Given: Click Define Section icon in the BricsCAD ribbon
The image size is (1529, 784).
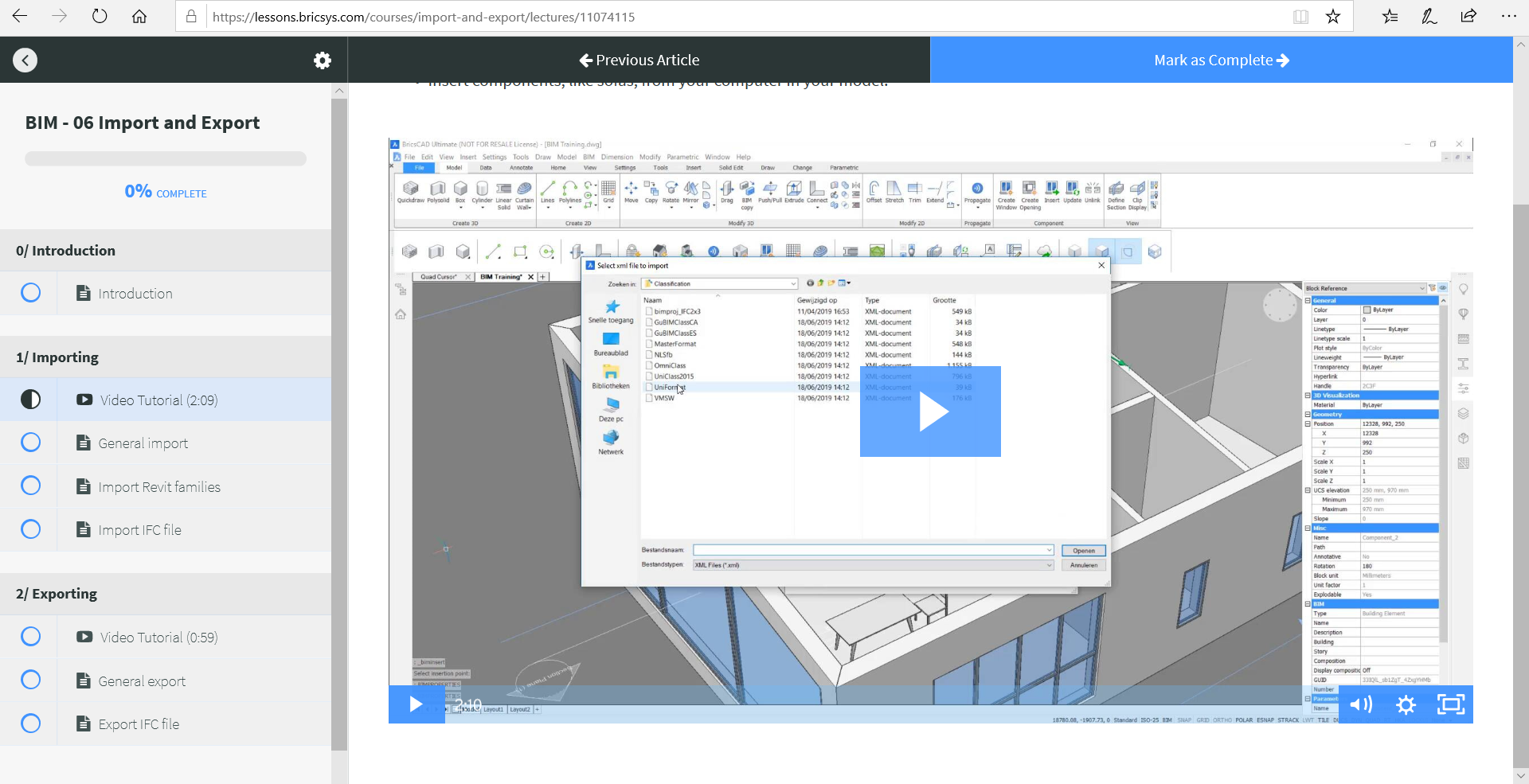Looking at the screenshot, I should (1116, 195).
